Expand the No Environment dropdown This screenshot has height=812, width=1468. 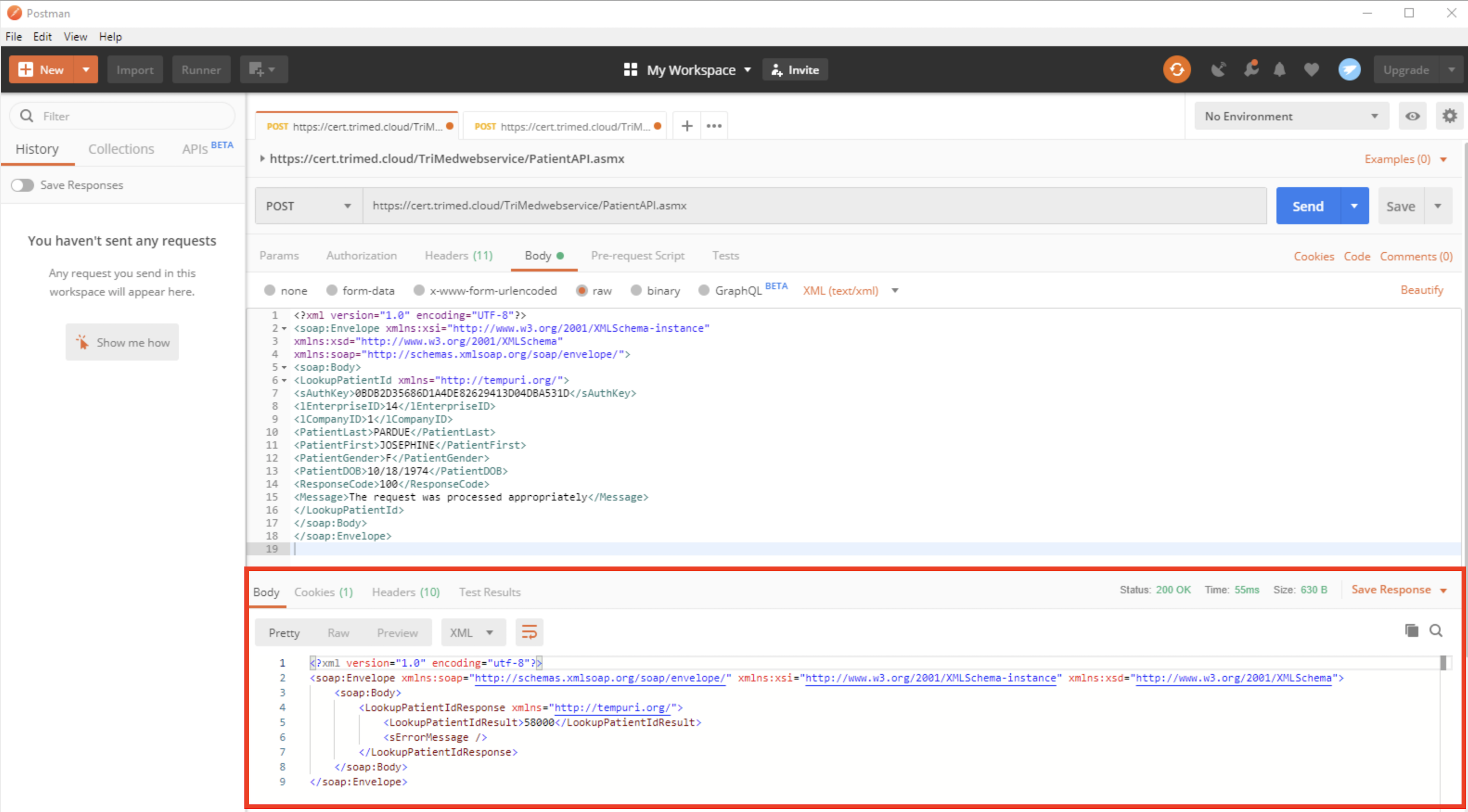[1291, 116]
